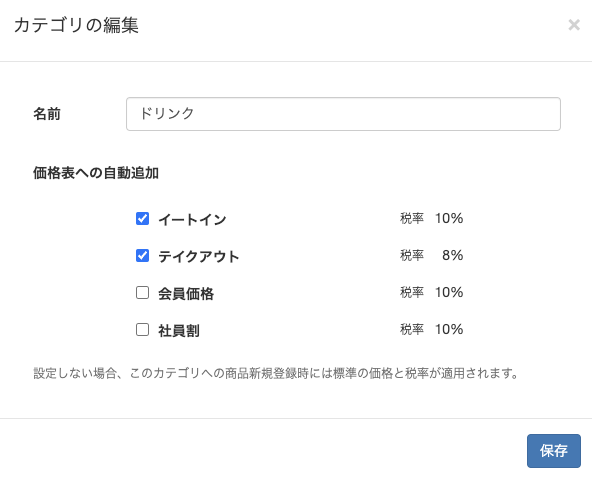Image resolution: width=592 pixels, height=477 pixels.
Task: Click the word ドリンク inside the name field
Action: pyautogui.click(x=166, y=113)
